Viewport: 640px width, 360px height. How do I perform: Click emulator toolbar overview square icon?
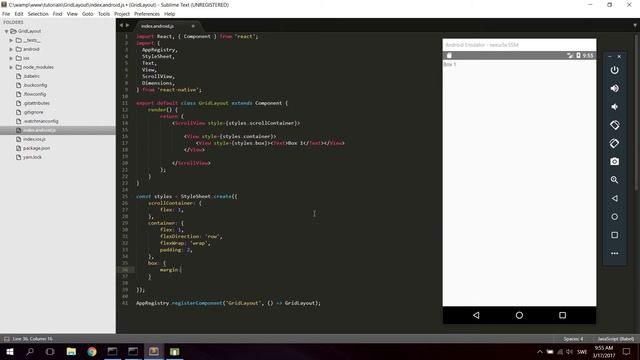(614, 235)
